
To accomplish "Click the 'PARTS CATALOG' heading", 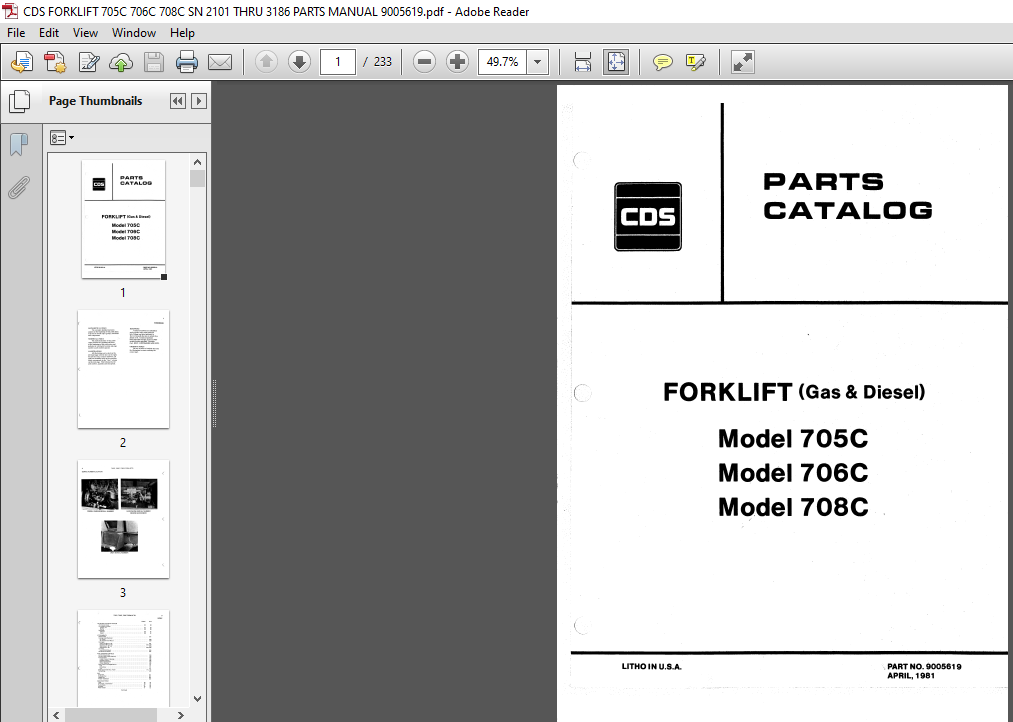I will point(848,196).
